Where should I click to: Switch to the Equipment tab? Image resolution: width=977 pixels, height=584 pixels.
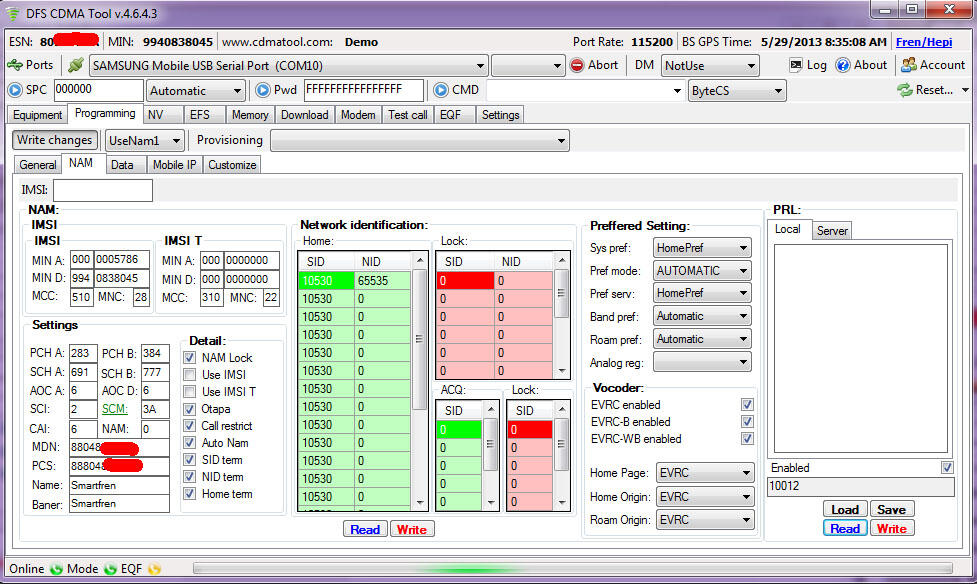[x=37, y=115]
